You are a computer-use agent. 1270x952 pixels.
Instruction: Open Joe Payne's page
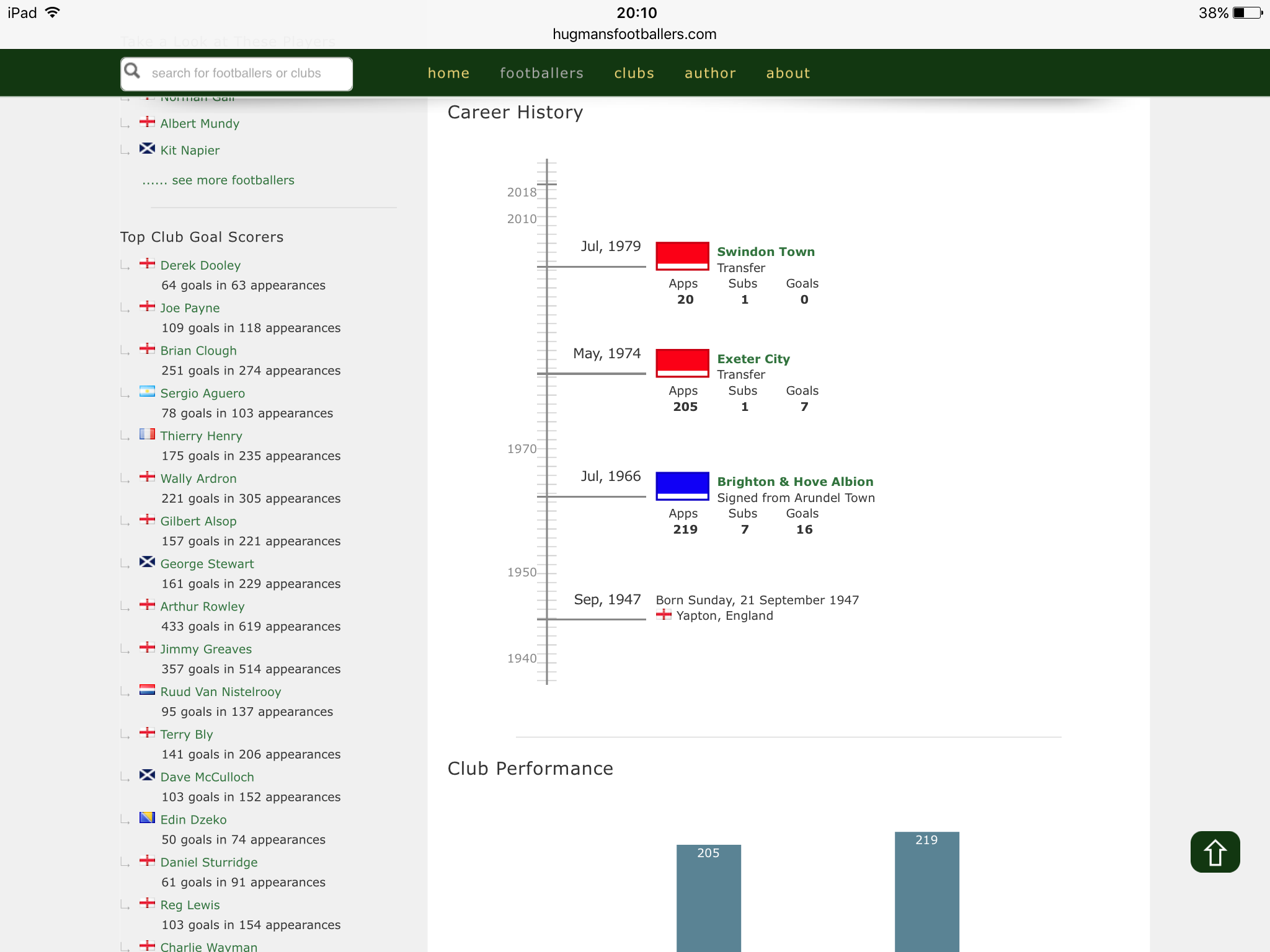click(190, 308)
